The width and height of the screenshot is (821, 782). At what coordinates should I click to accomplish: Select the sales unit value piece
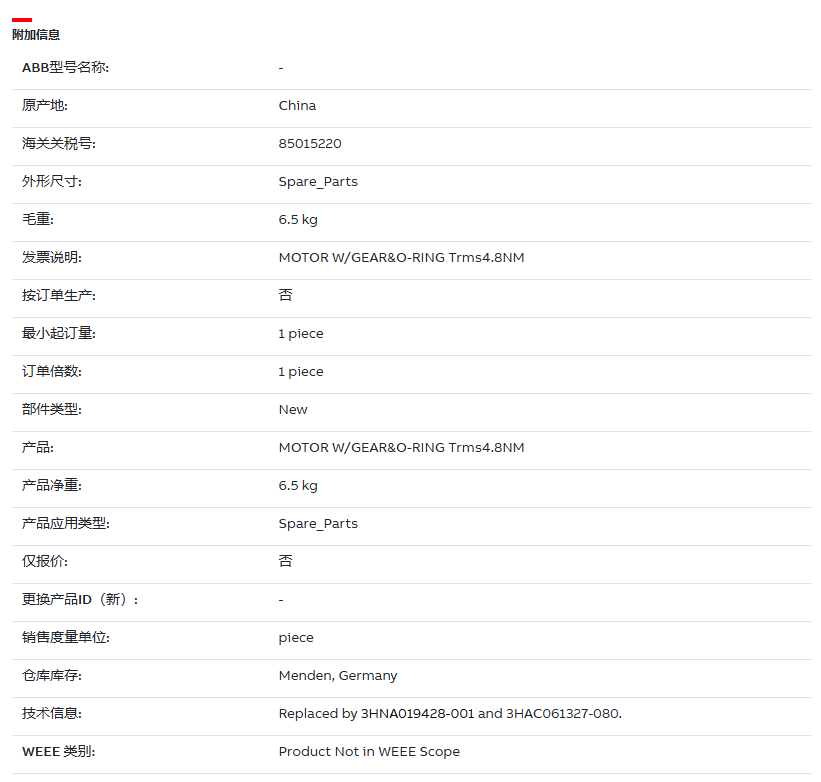296,638
